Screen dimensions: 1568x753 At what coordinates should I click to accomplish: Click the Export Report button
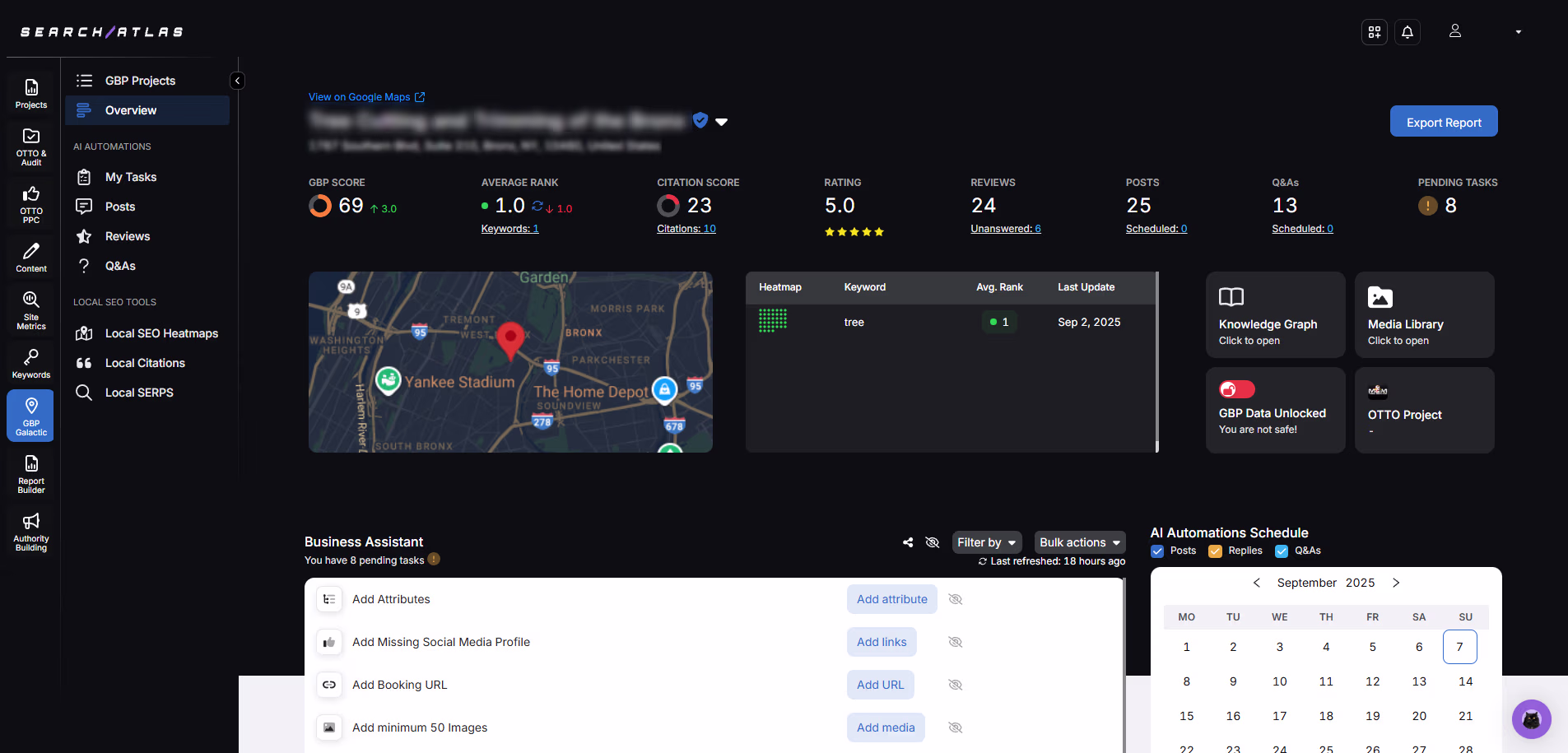pyautogui.click(x=1442, y=121)
